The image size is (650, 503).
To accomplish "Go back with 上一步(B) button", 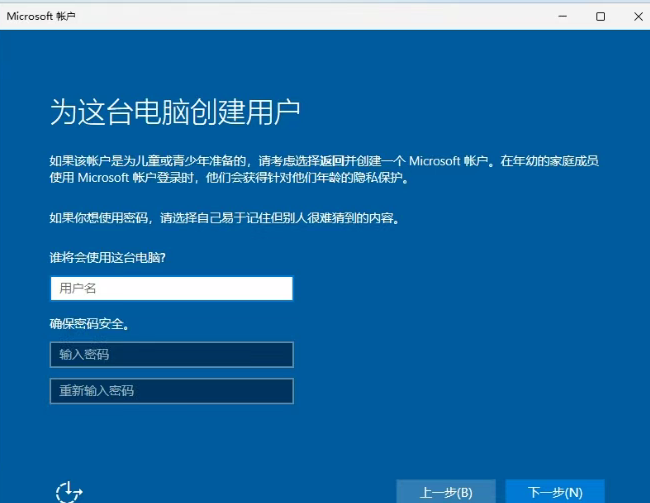I will coord(445,492).
